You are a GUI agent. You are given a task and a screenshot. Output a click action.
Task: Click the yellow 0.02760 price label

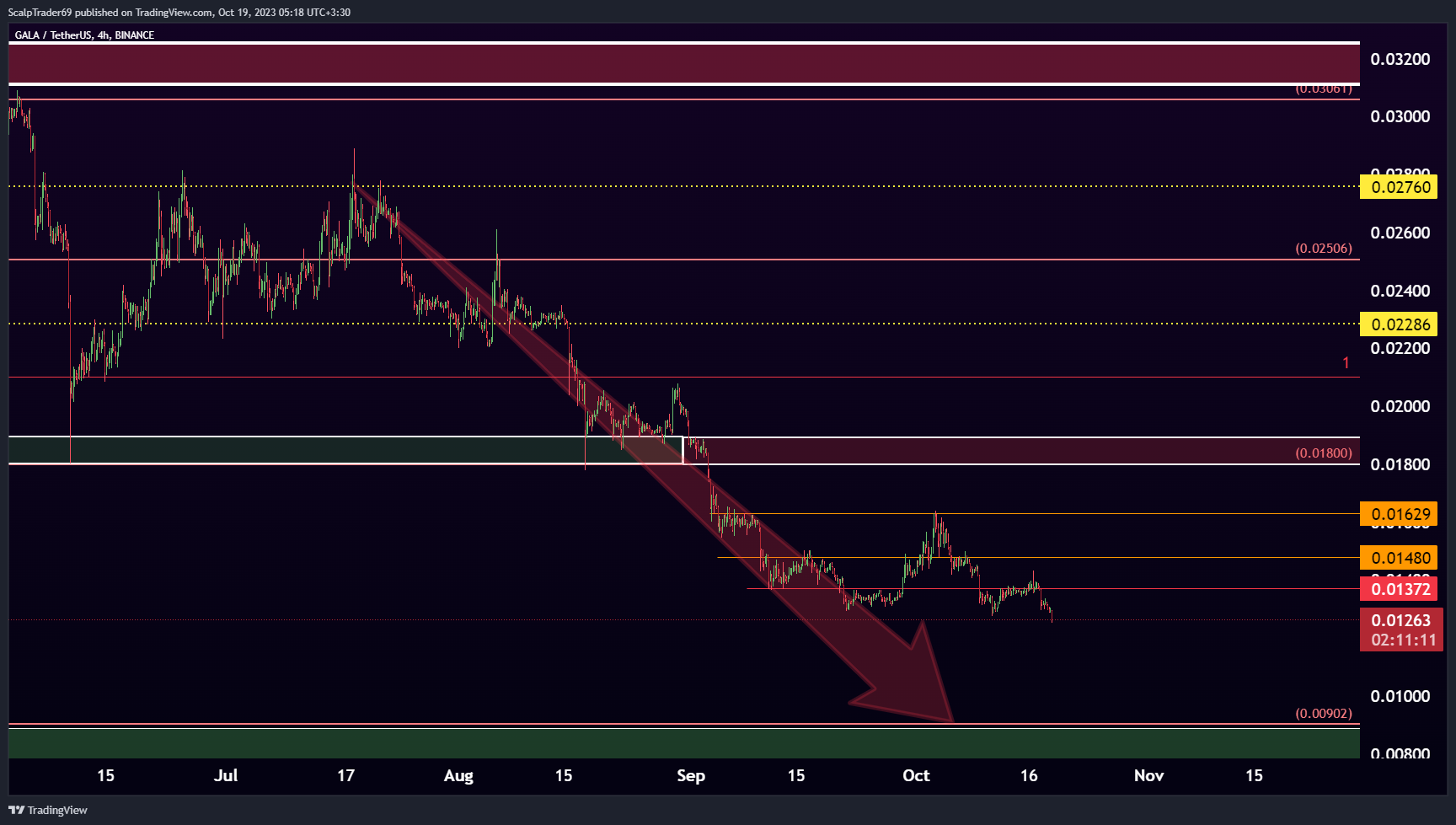[1399, 187]
